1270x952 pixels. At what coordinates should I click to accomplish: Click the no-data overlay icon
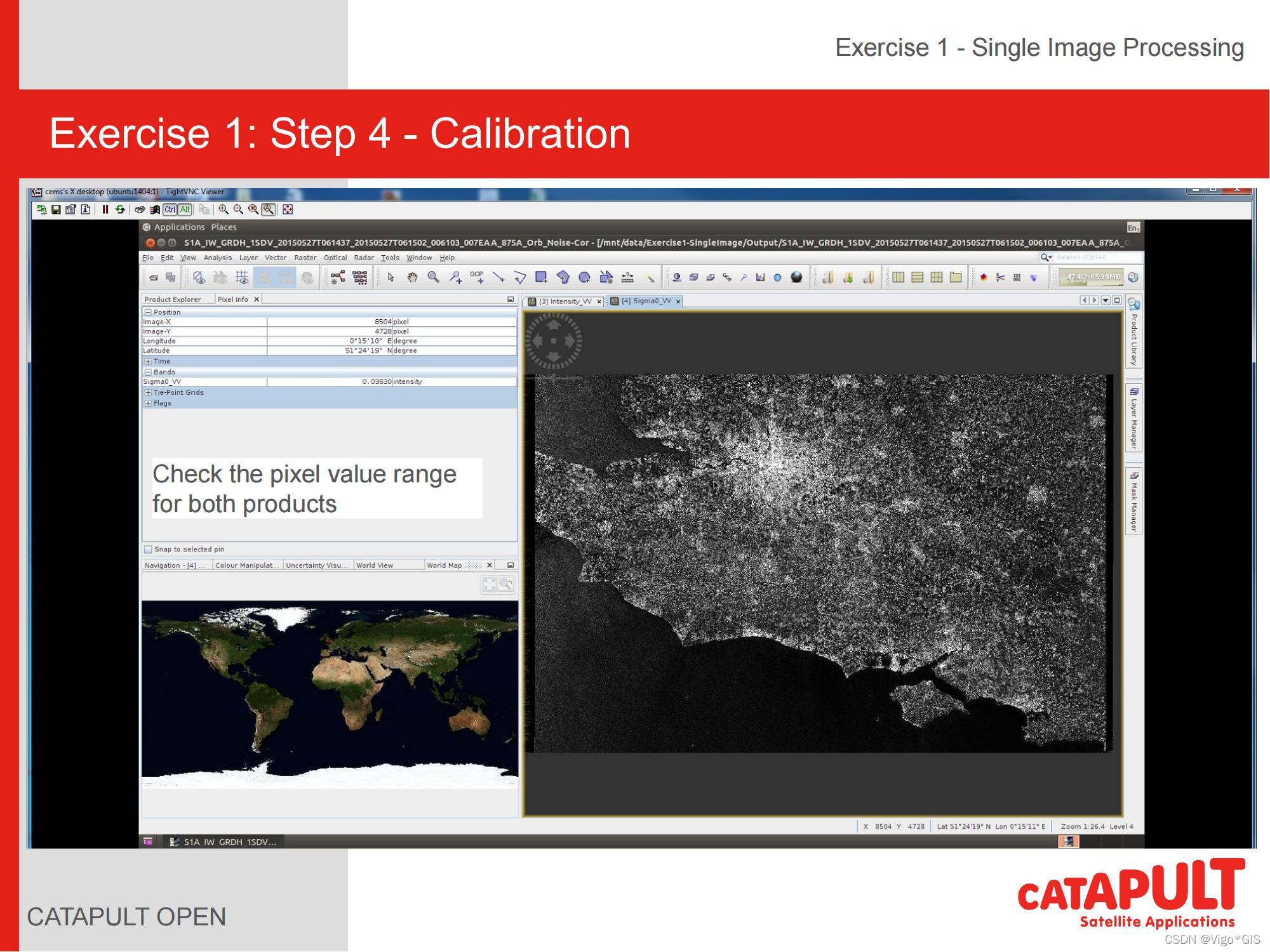tap(199, 277)
